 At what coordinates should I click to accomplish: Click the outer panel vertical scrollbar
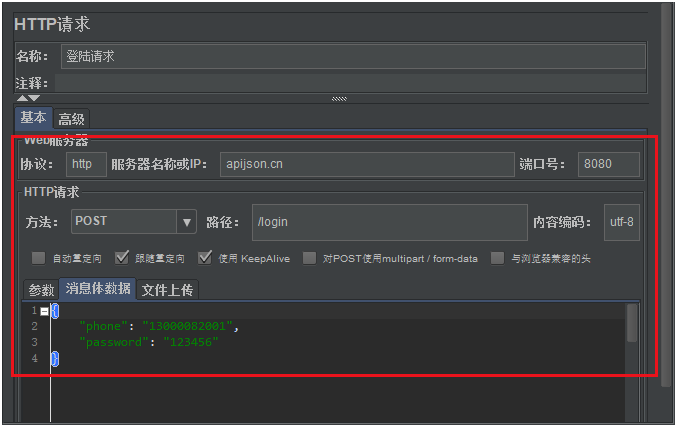coord(668,195)
